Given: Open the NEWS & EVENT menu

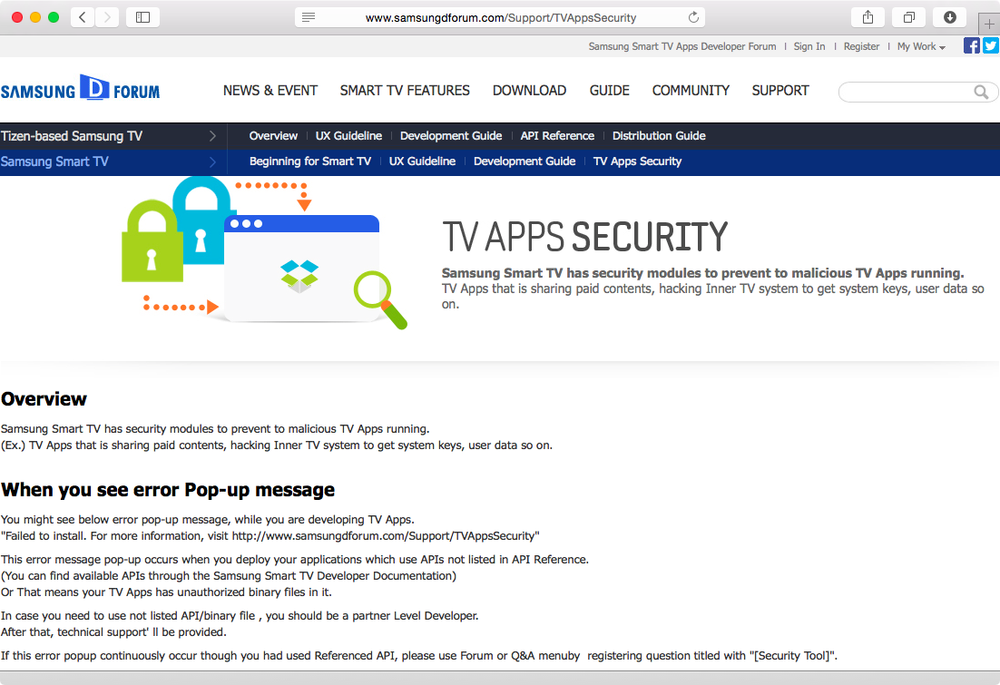Looking at the screenshot, I should pos(270,91).
